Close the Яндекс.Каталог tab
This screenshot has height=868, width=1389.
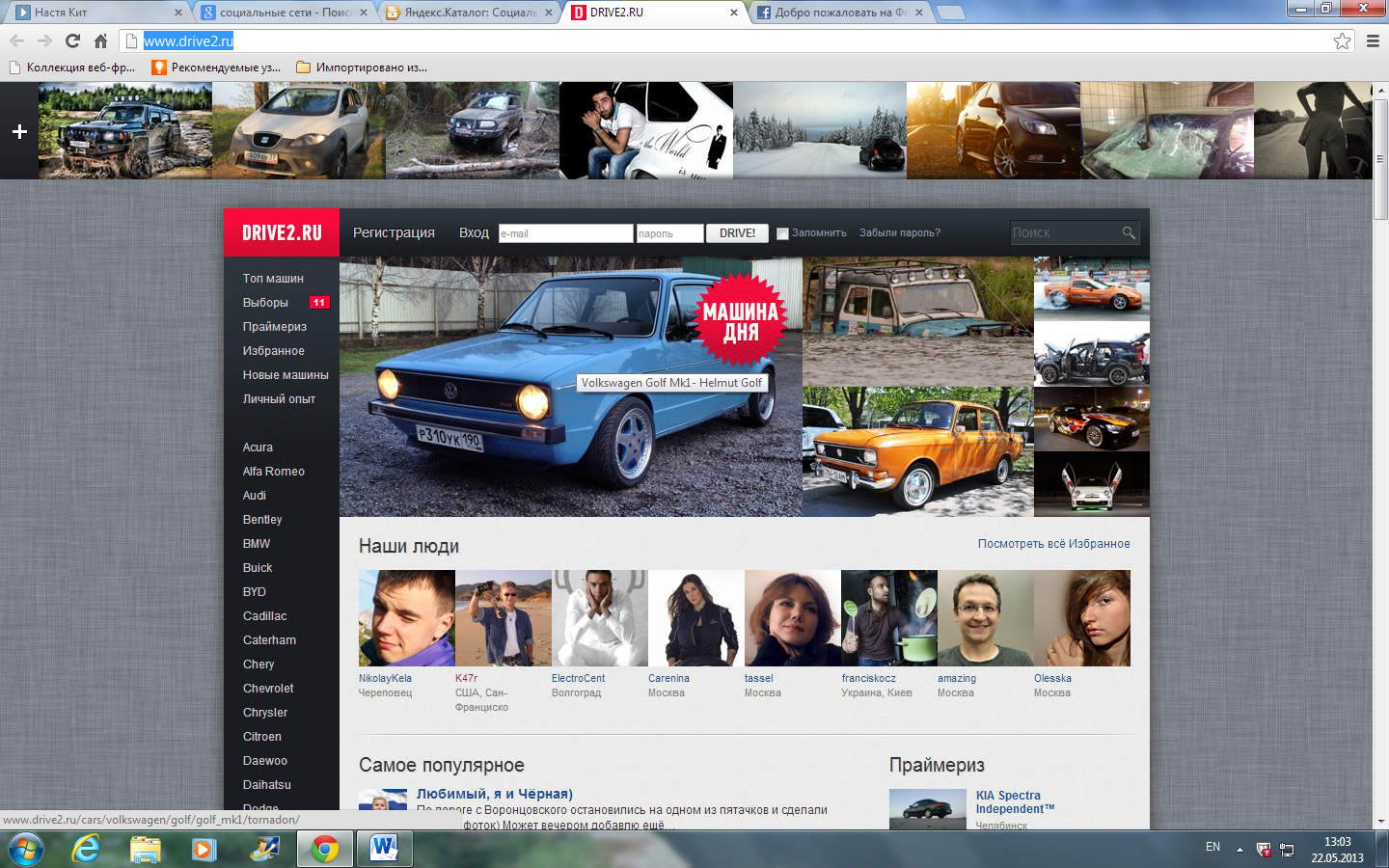(549, 13)
